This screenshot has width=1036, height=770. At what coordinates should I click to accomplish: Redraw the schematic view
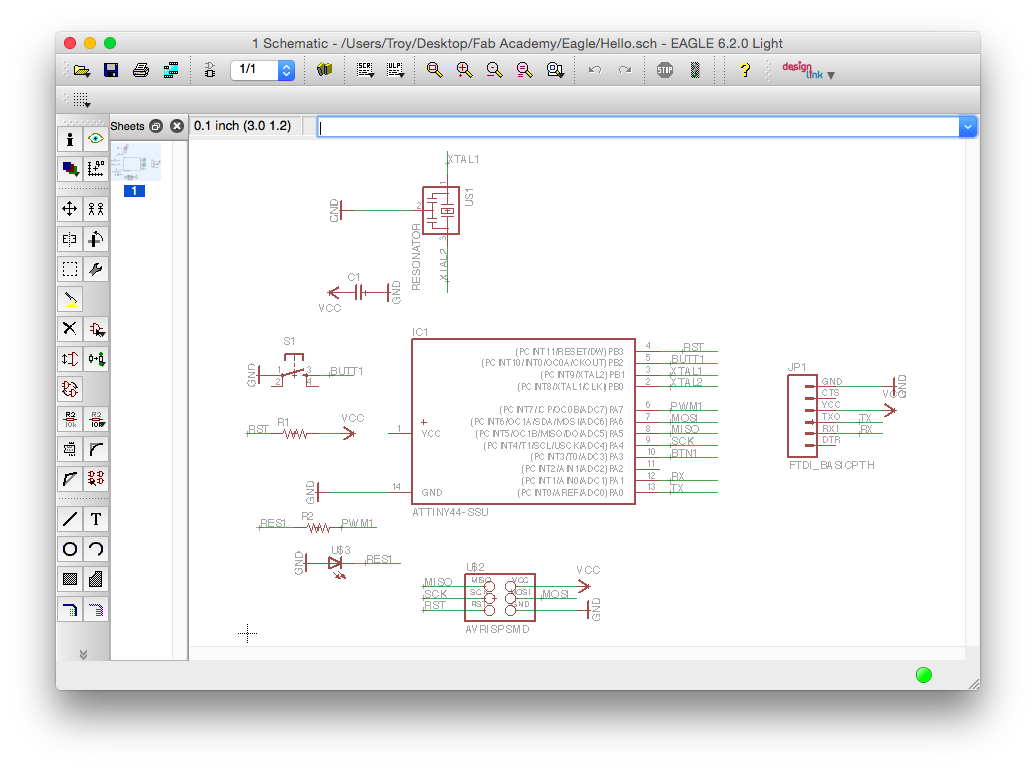tap(525, 70)
